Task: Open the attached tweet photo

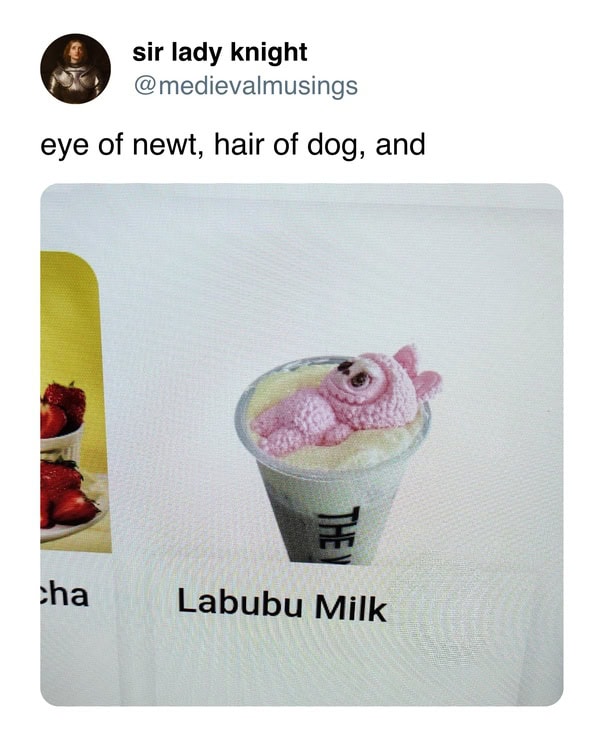Action: (x=302, y=445)
